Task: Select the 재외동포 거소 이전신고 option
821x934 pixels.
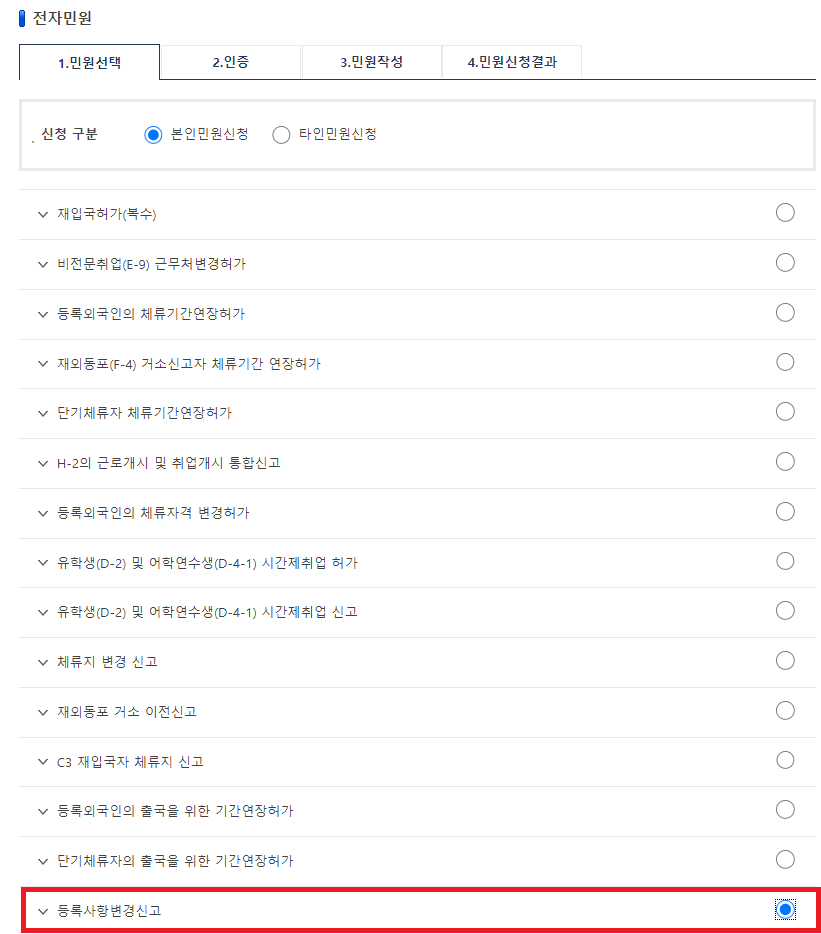Action: [x=785, y=711]
